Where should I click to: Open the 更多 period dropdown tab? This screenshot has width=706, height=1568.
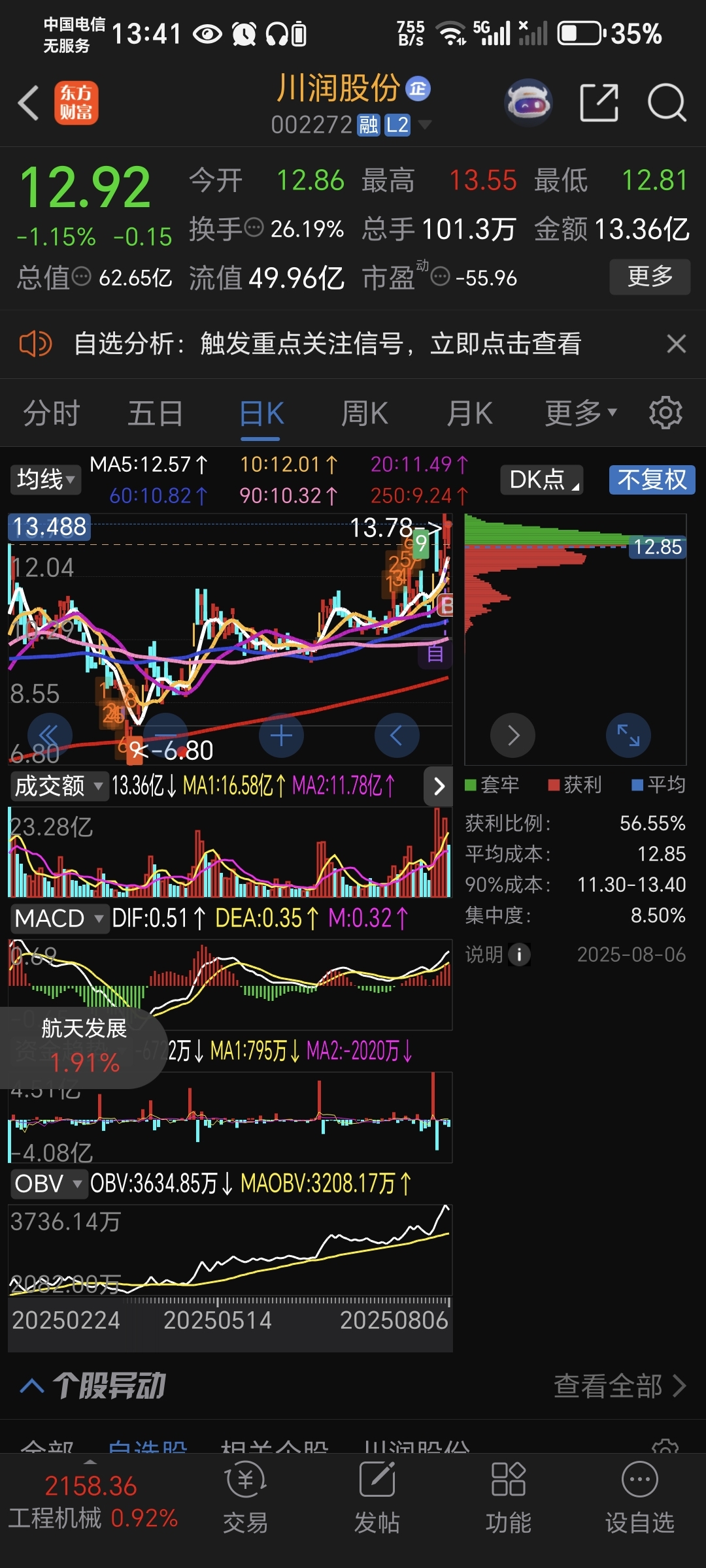(x=581, y=413)
